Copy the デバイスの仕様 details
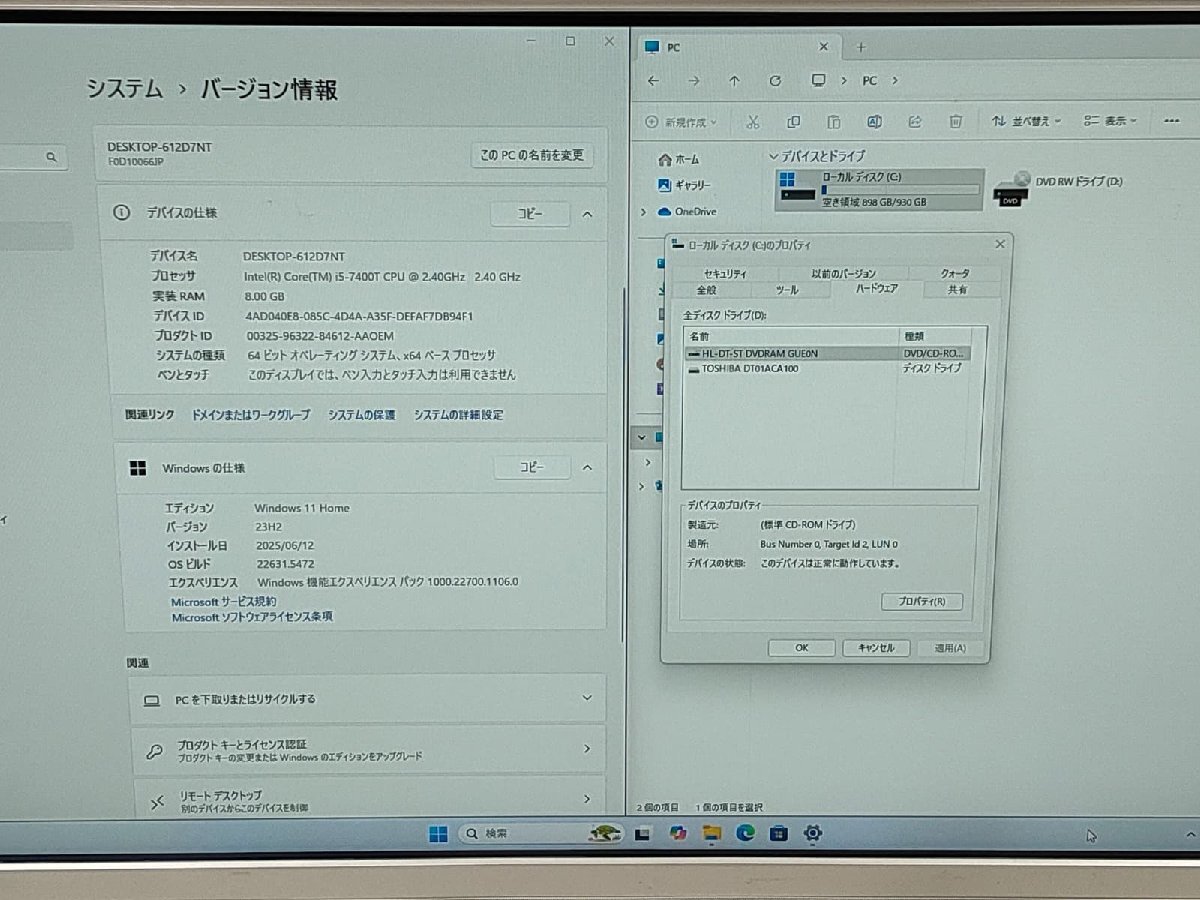Image resolution: width=1200 pixels, height=900 pixels. tap(530, 214)
